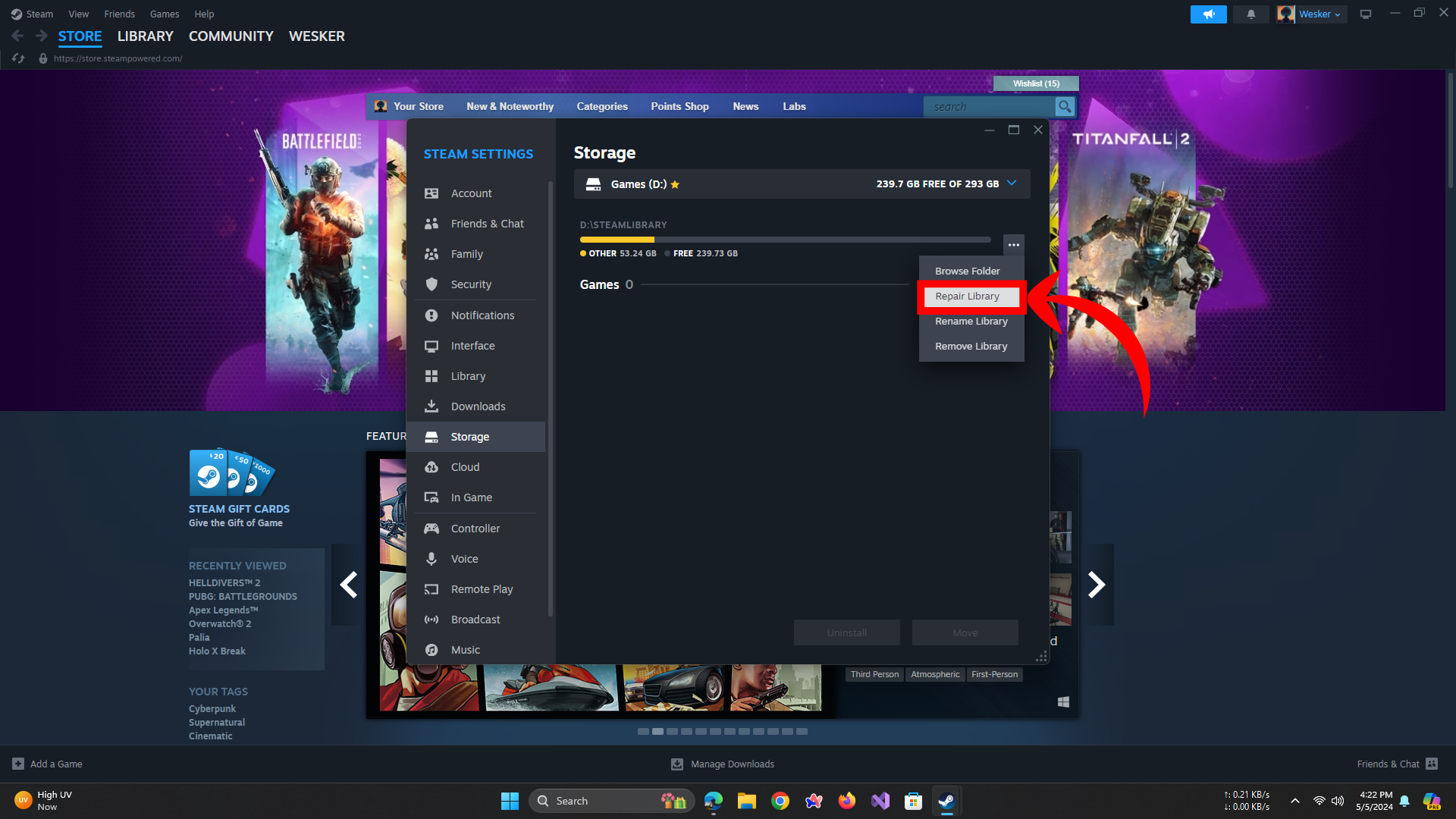This screenshot has height=819, width=1456.
Task: Open Steam from the Windows taskbar
Action: tap(946, 801)
